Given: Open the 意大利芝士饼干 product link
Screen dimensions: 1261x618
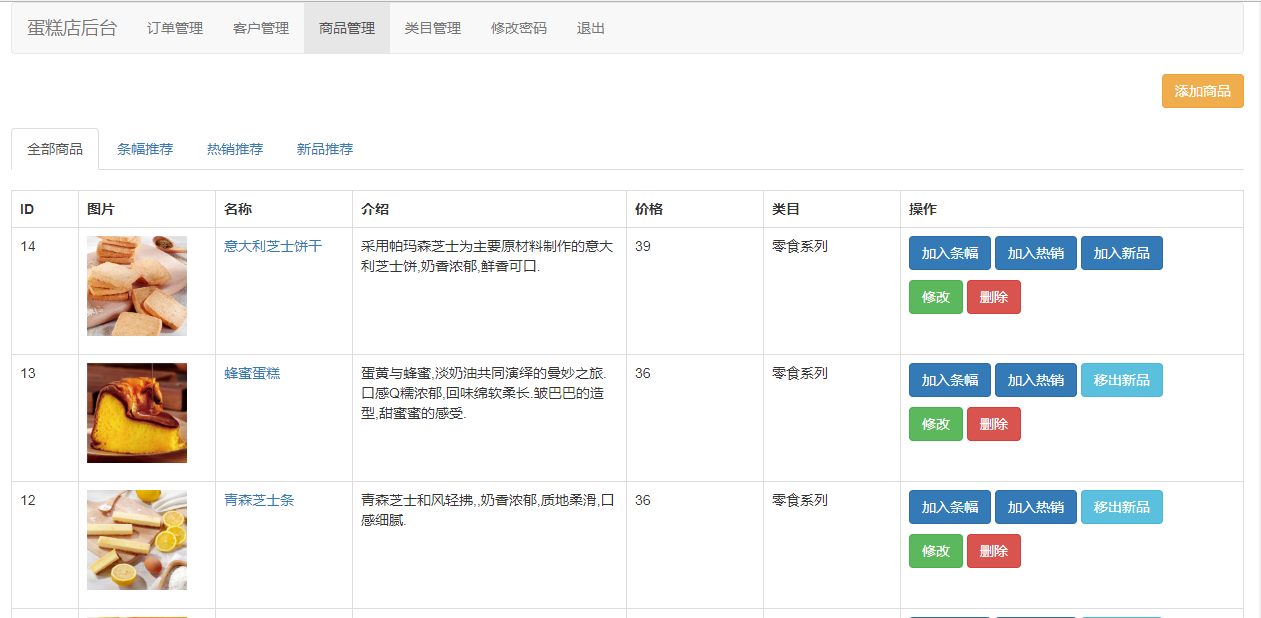Looking at the screenshot, I should click(273, 246).
